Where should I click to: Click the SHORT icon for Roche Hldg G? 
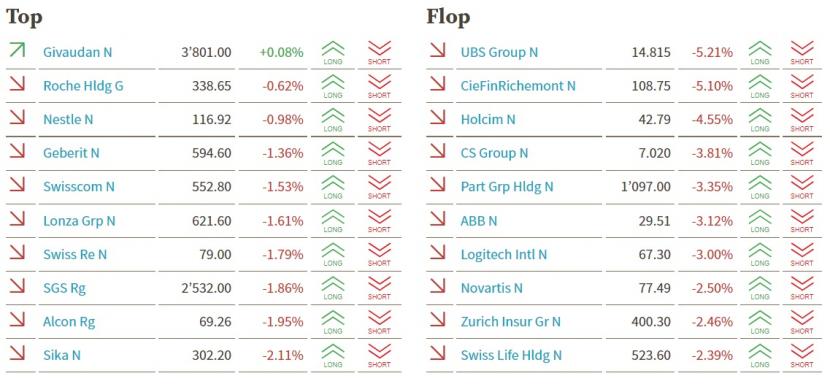click(x=379, y=86)
